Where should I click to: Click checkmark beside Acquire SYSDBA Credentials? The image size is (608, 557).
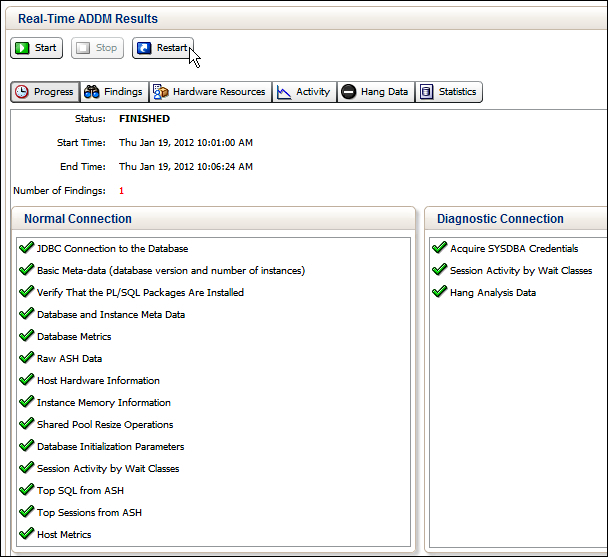pos(439,247)
